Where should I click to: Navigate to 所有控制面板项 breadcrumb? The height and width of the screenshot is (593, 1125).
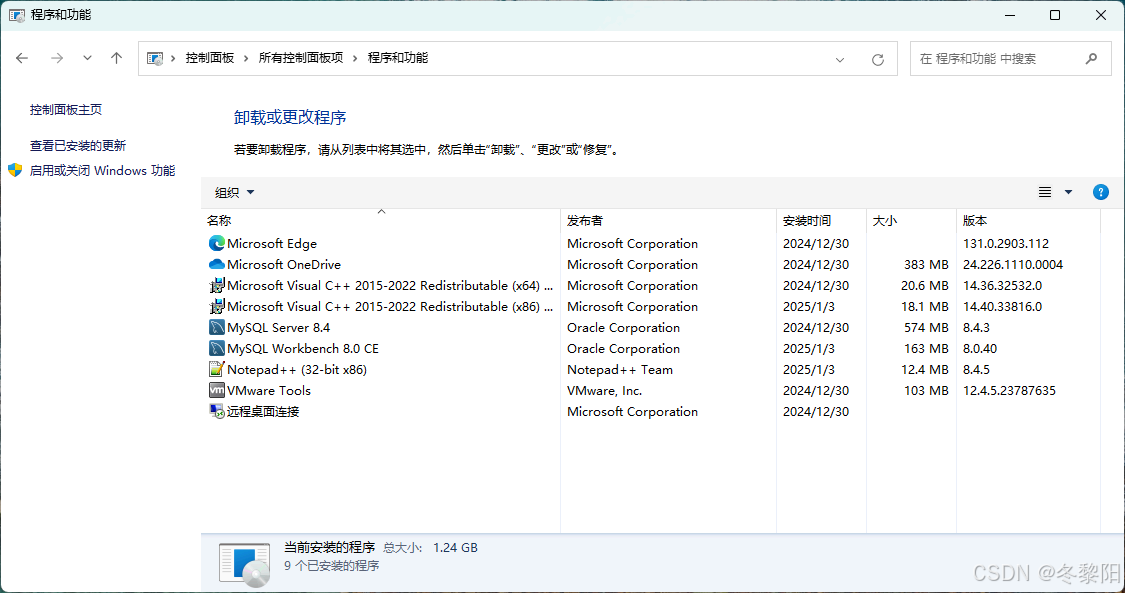tap(301, 58)
